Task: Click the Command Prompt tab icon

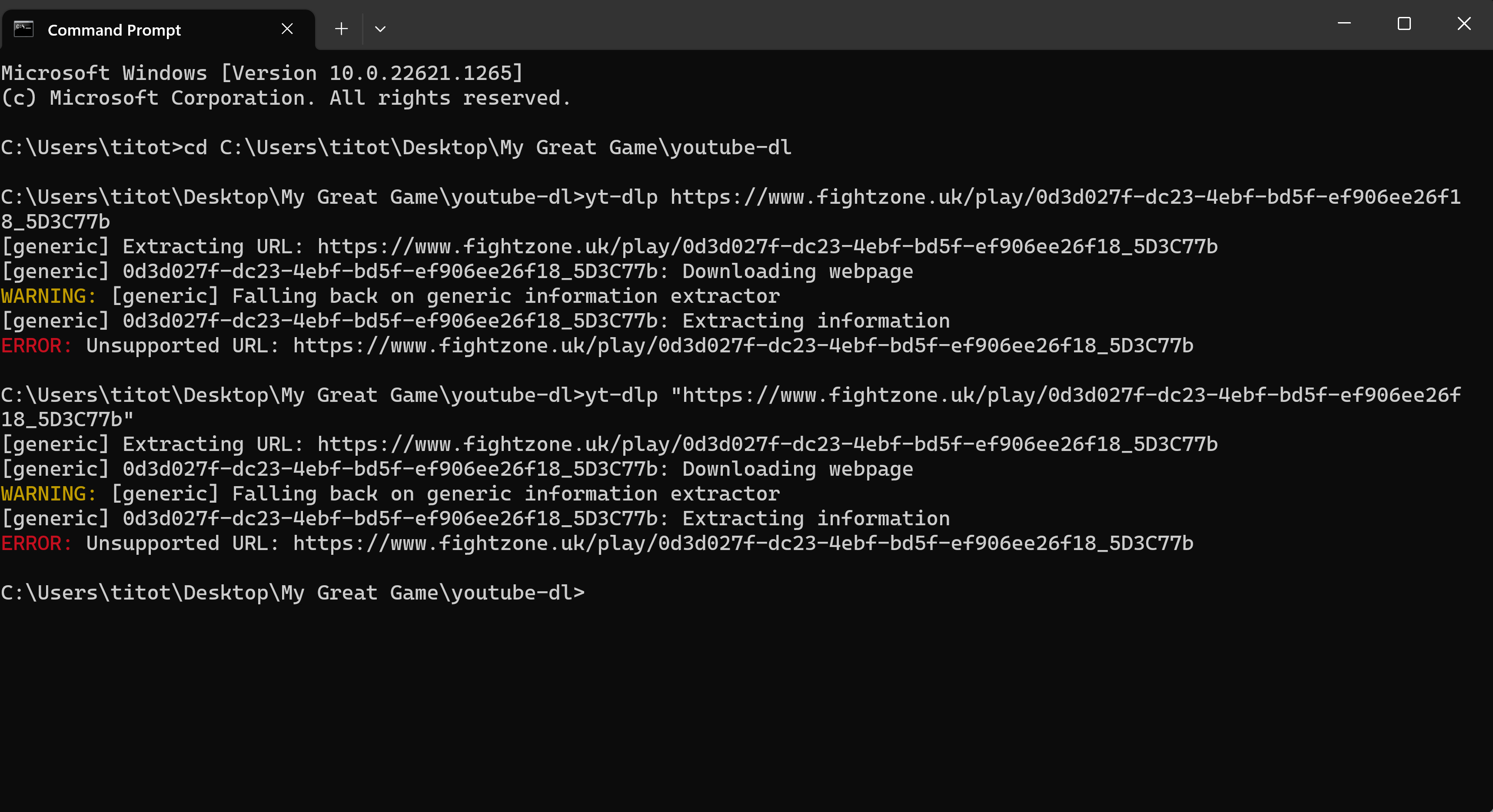Action: point(24,29)
